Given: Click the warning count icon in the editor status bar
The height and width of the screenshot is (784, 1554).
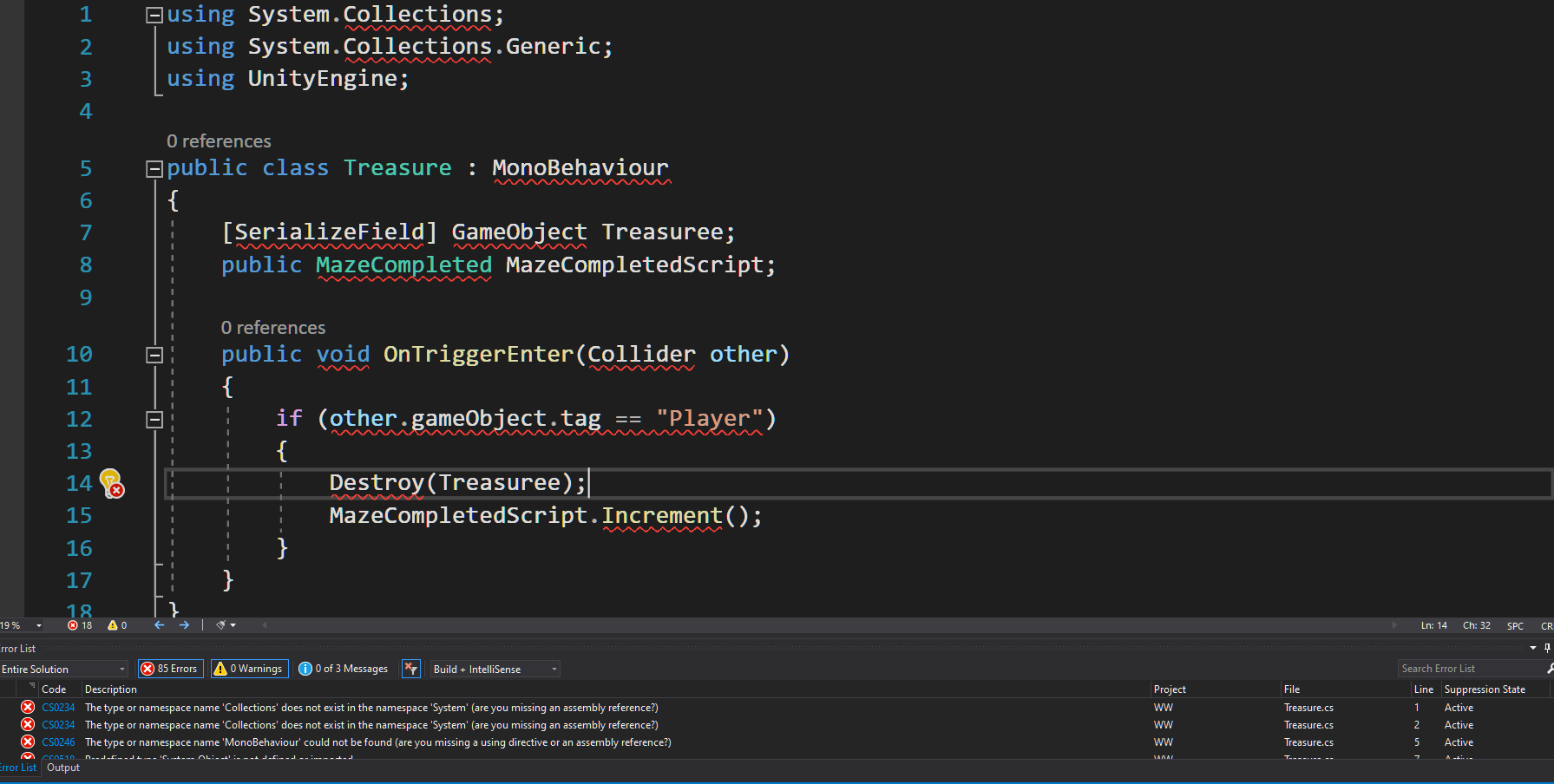Looking at the screenshot, I should pos(113,625).
